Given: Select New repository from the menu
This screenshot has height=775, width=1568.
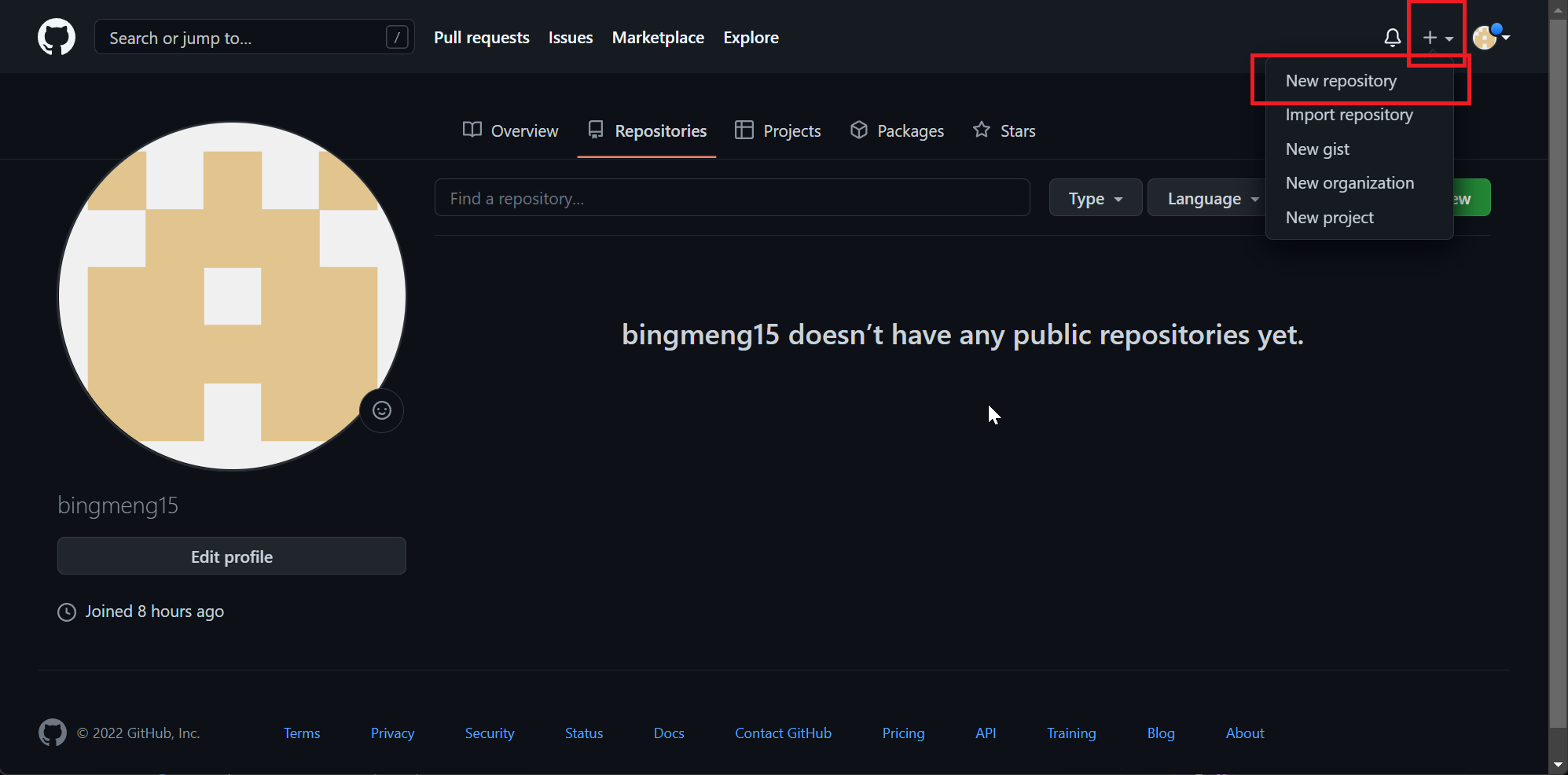Looking at the screenshot, I should 1360,81.
